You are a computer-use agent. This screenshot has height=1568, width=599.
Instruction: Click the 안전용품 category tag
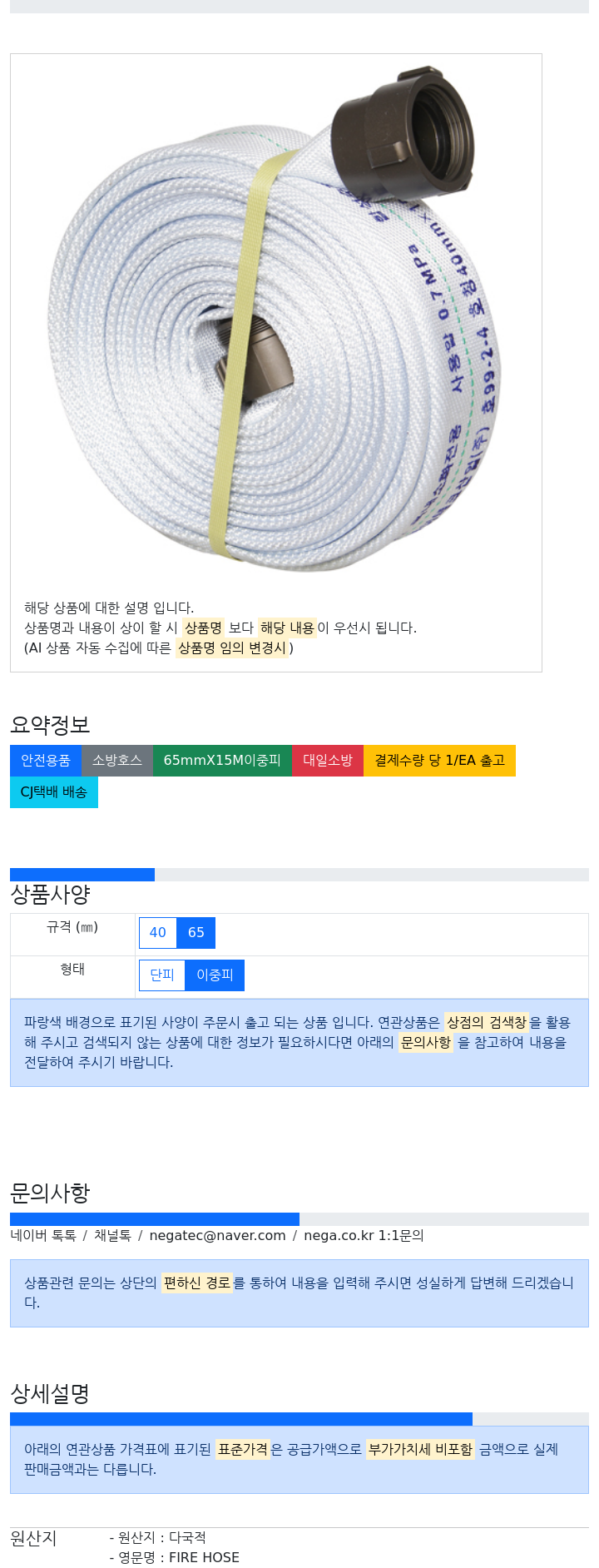[x=46, y=761]
